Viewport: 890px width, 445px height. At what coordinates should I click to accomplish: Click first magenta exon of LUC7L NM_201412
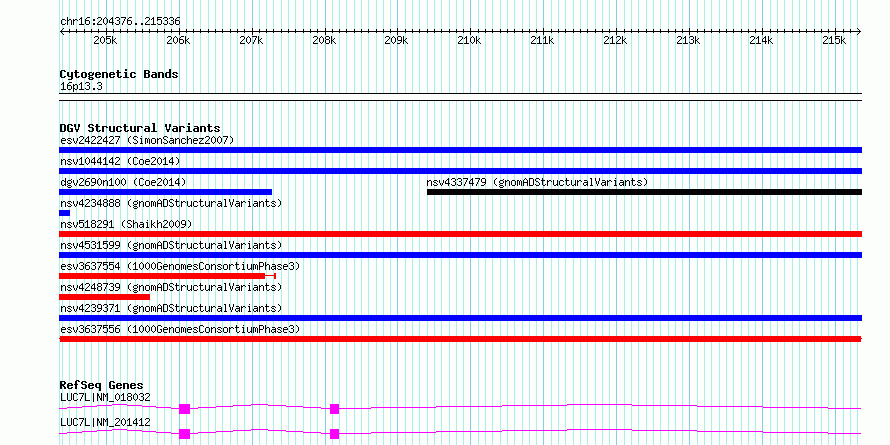(x=184, y=434)
